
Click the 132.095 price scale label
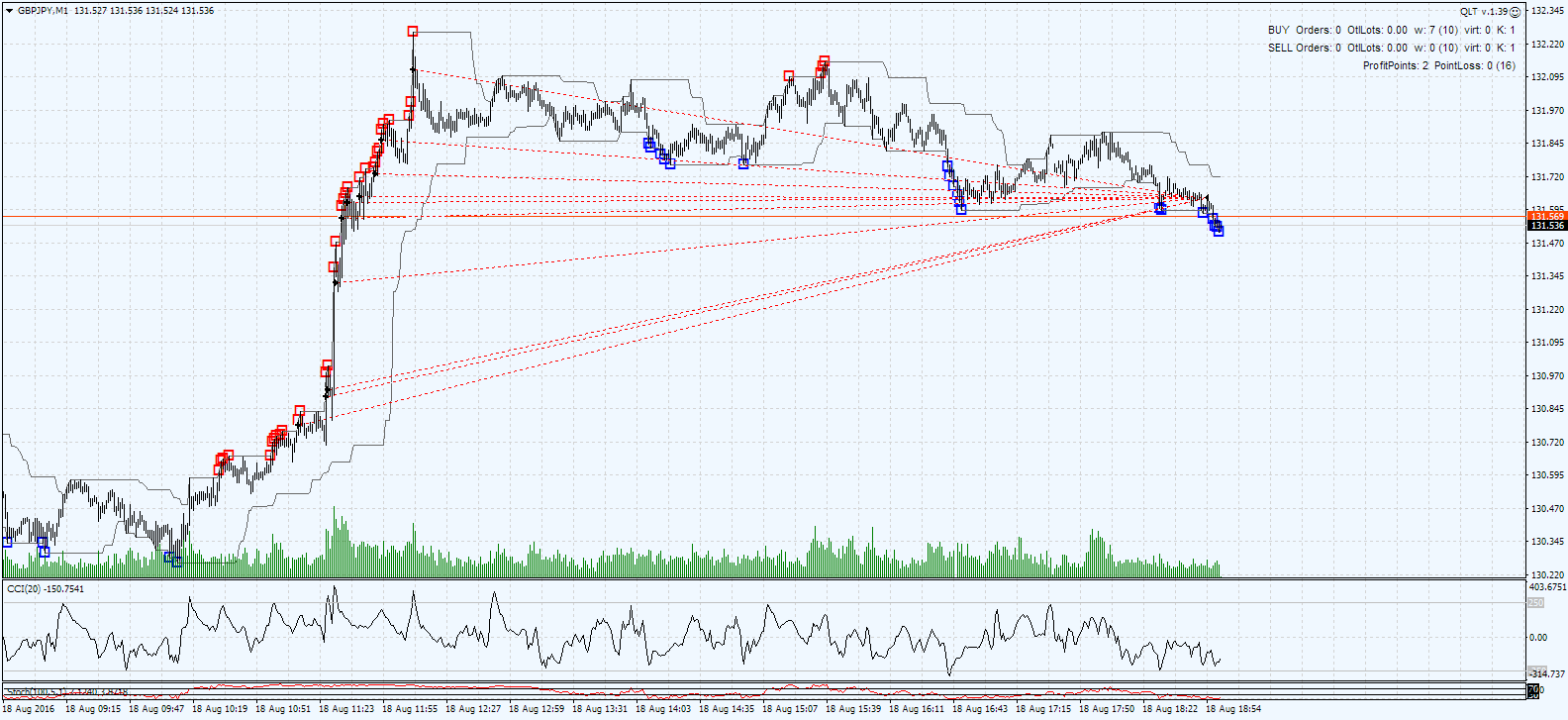(x=1547, y=77)
